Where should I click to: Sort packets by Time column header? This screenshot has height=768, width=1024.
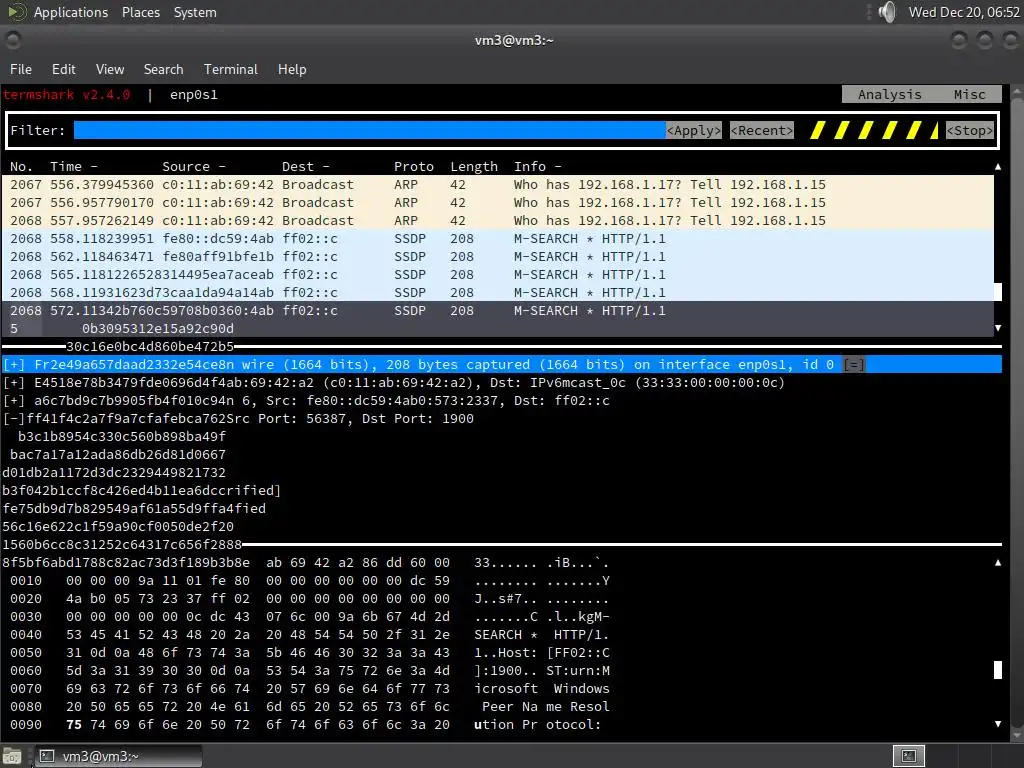pos(74,167)
